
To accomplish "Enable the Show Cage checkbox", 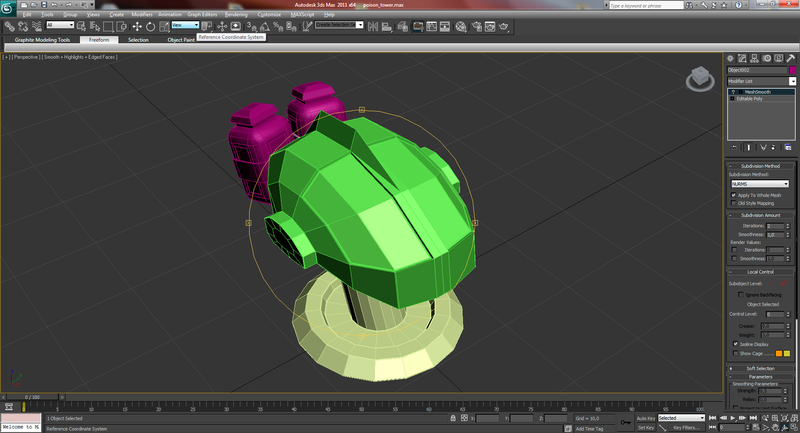I will pyautogui.click(x=735, y=353).
